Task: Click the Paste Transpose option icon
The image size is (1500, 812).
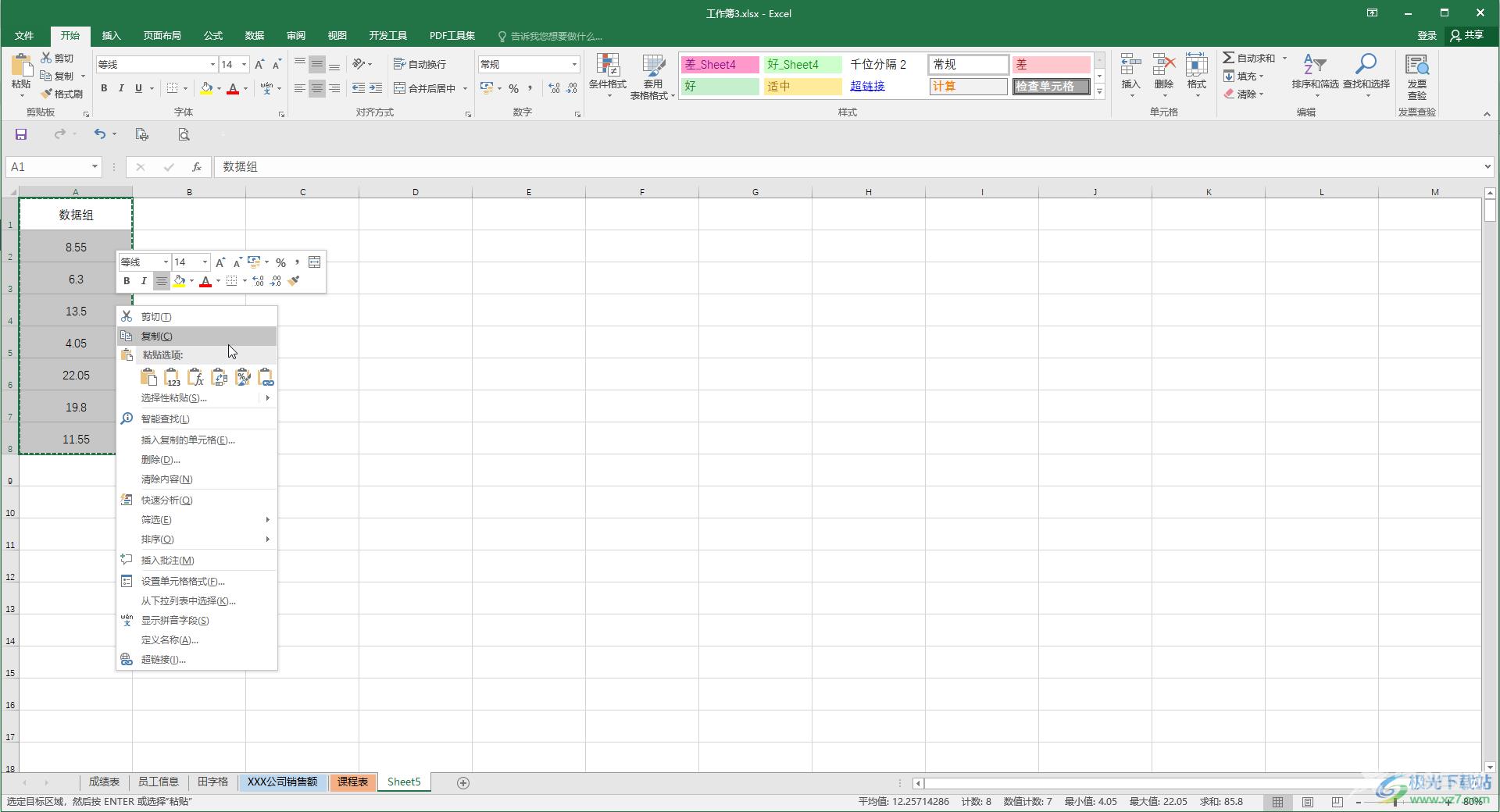Action: pyautogui.click(x=219, y=378)
